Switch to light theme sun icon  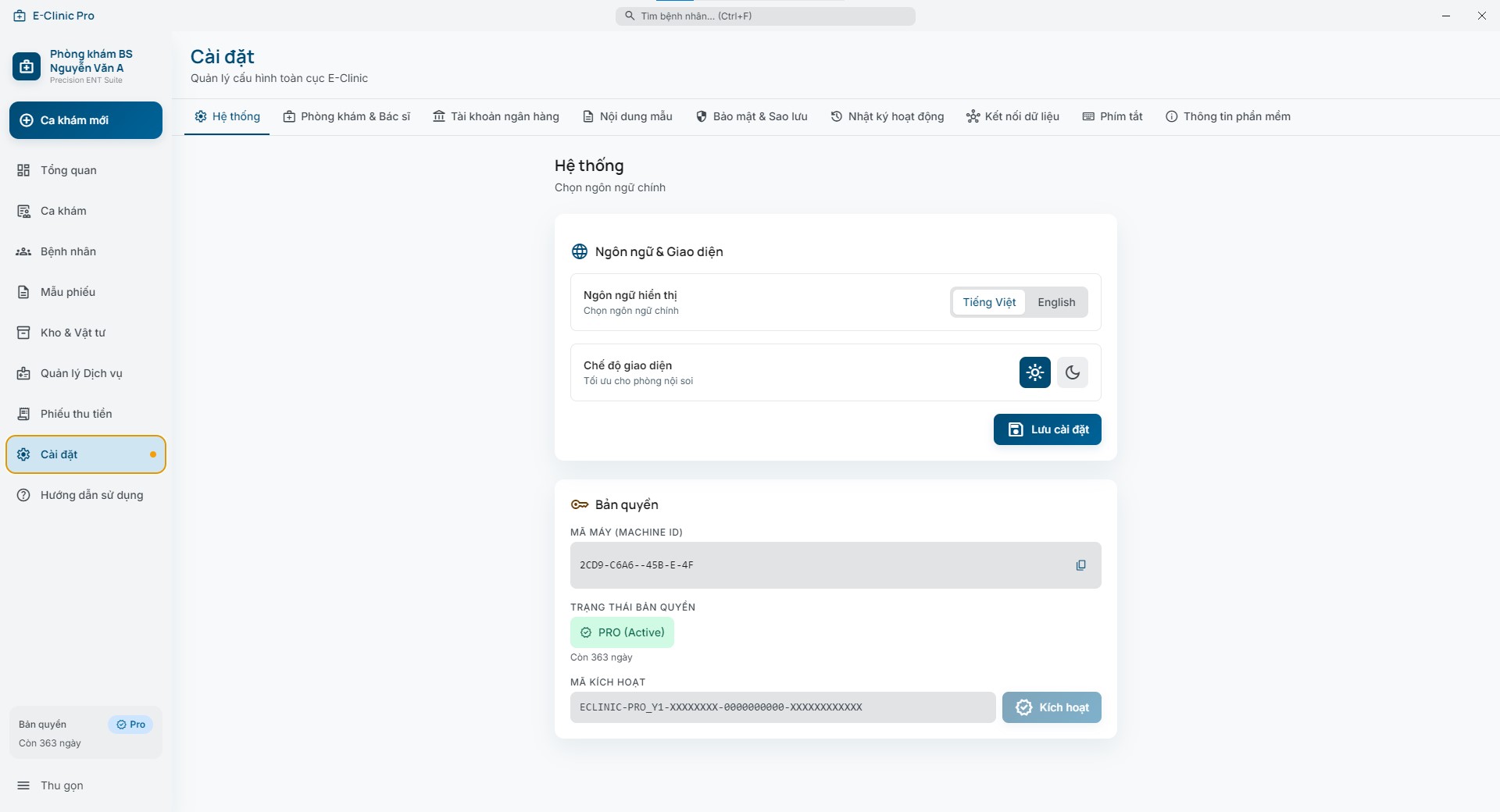point(1034,372)
